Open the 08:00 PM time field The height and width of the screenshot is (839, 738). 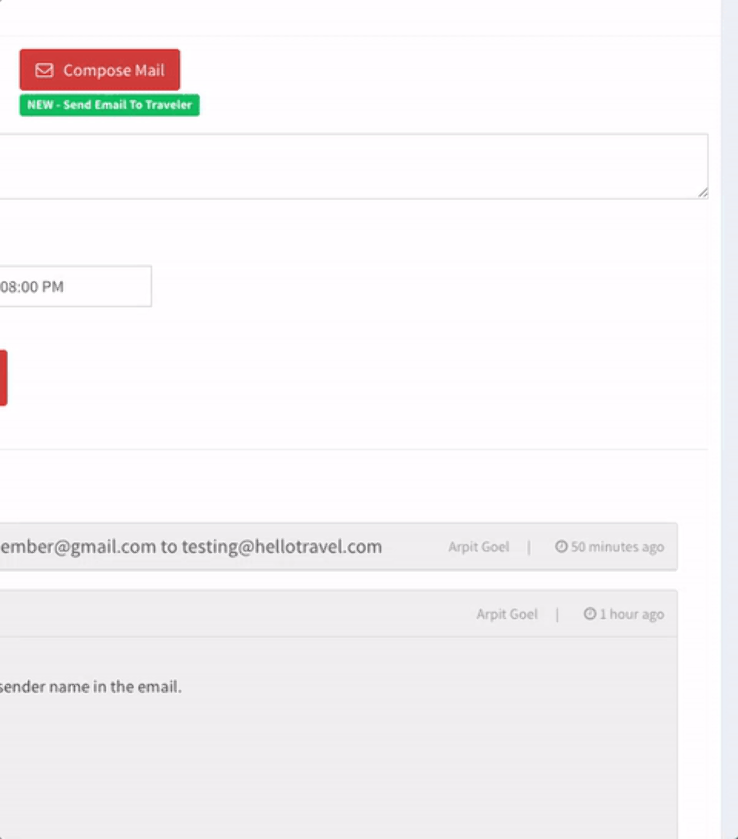pos(75,286)
